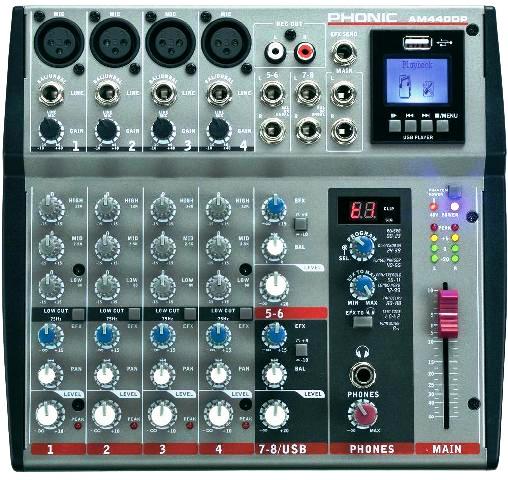Image resolution: width=508 pixels, height=480 pixels.
Task: Click the play button on the USB player
Action: [395, 126]
